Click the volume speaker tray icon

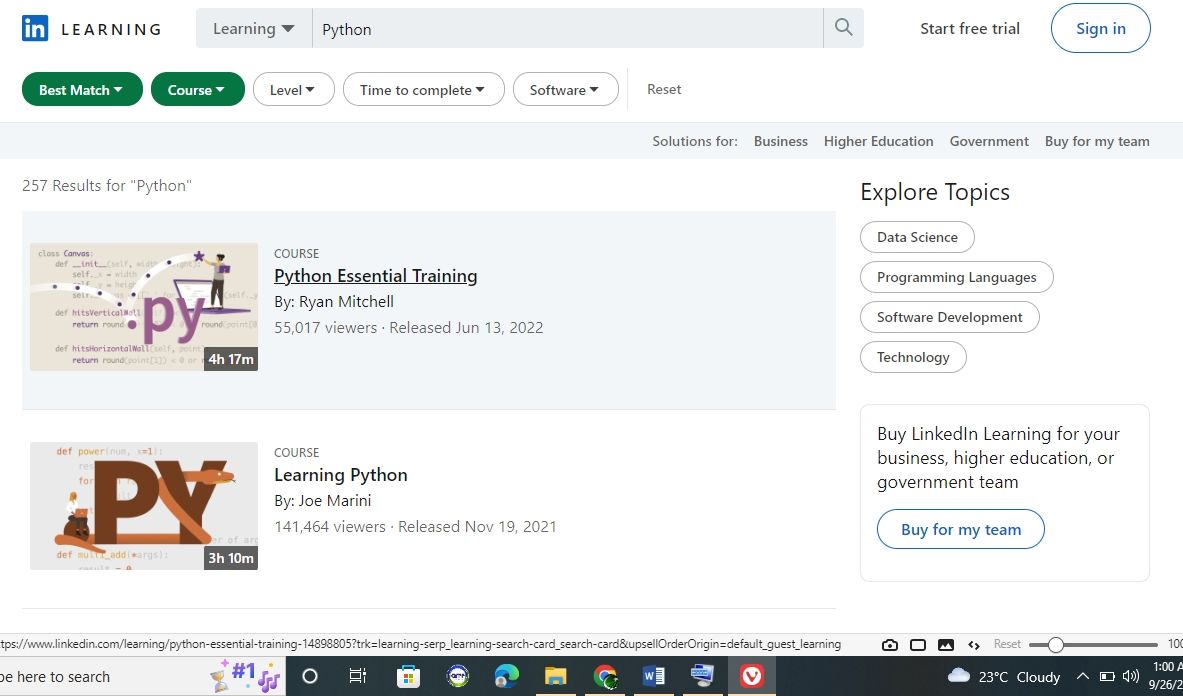1130,676
